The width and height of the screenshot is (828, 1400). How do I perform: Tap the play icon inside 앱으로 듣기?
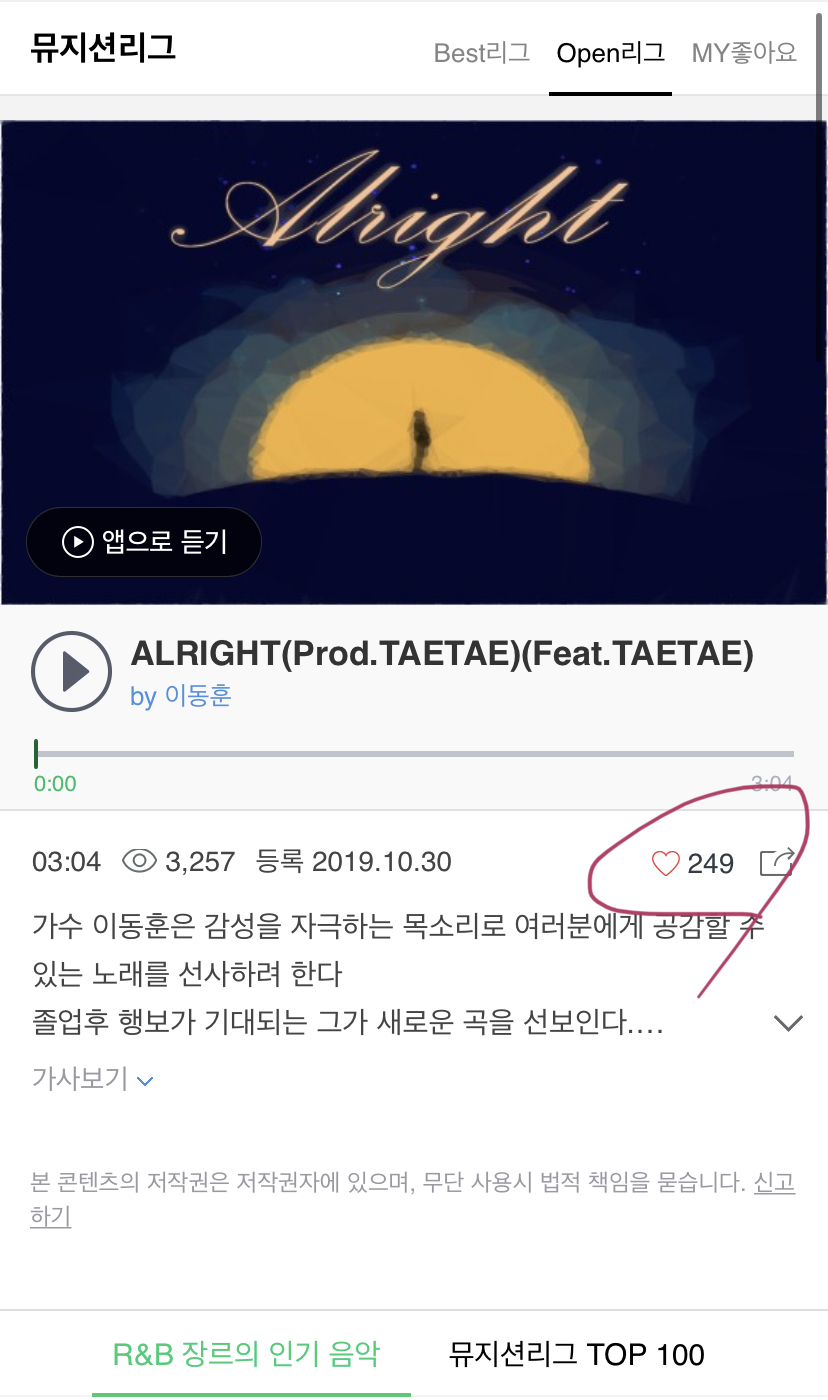[x=78, y=542]
